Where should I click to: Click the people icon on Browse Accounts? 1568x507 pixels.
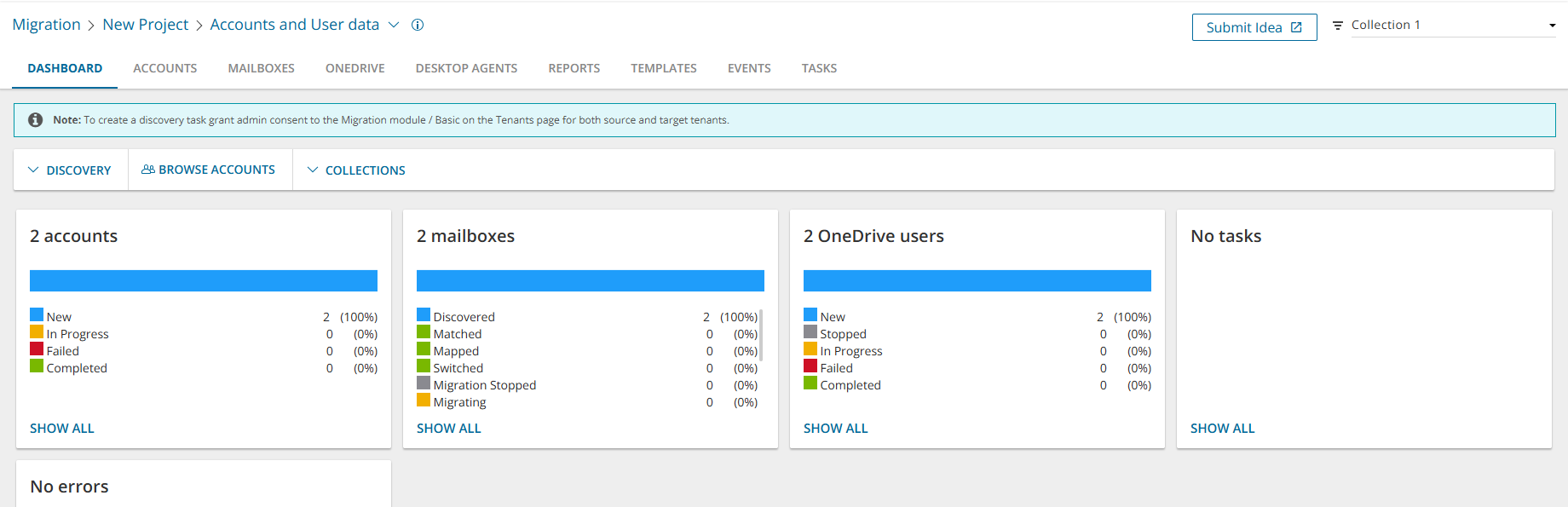(x=148, y=170)
